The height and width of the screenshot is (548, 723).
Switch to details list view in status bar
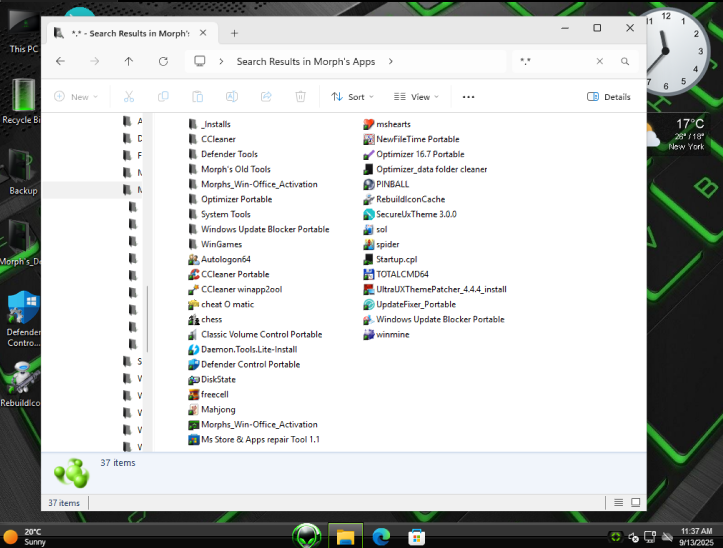click(x=618, y=502)
